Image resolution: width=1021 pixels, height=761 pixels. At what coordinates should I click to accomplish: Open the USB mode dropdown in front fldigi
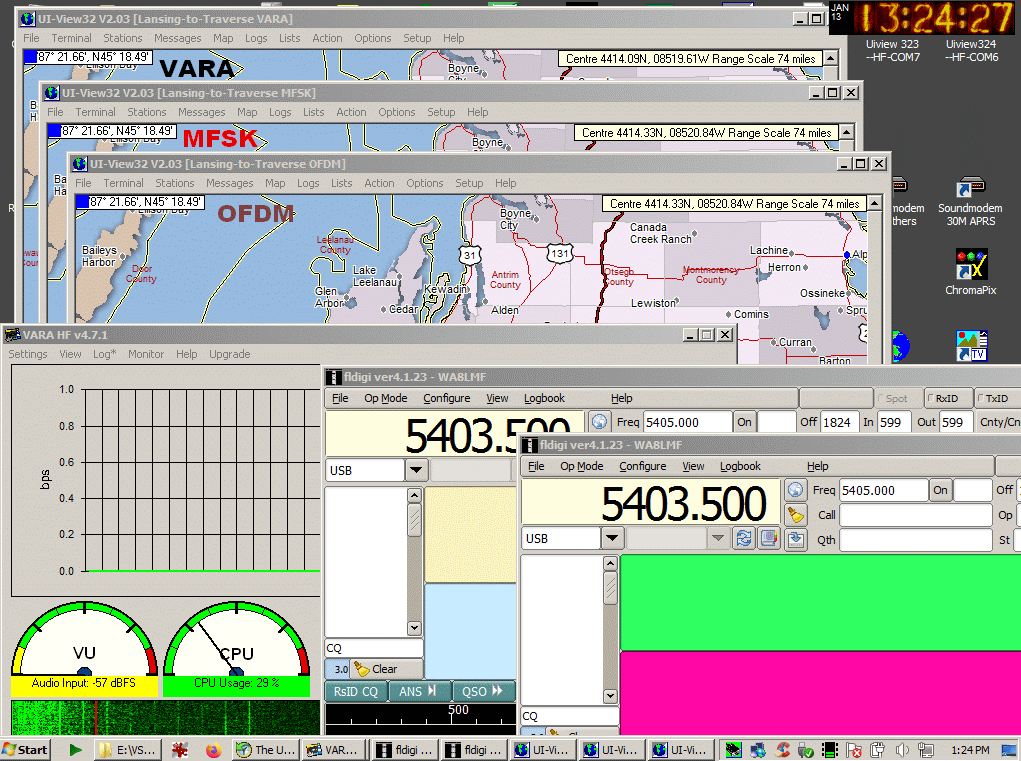click(611, 538)
